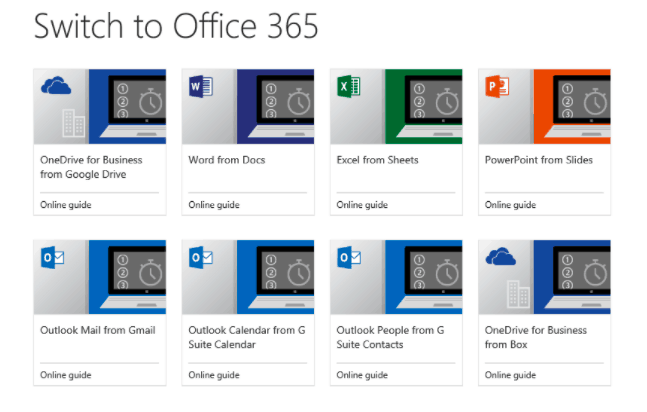Click the Outlook icon on Outlook Mail from Gmail card
Viewport: 647px width, 412px height.
tap(52, 257)
